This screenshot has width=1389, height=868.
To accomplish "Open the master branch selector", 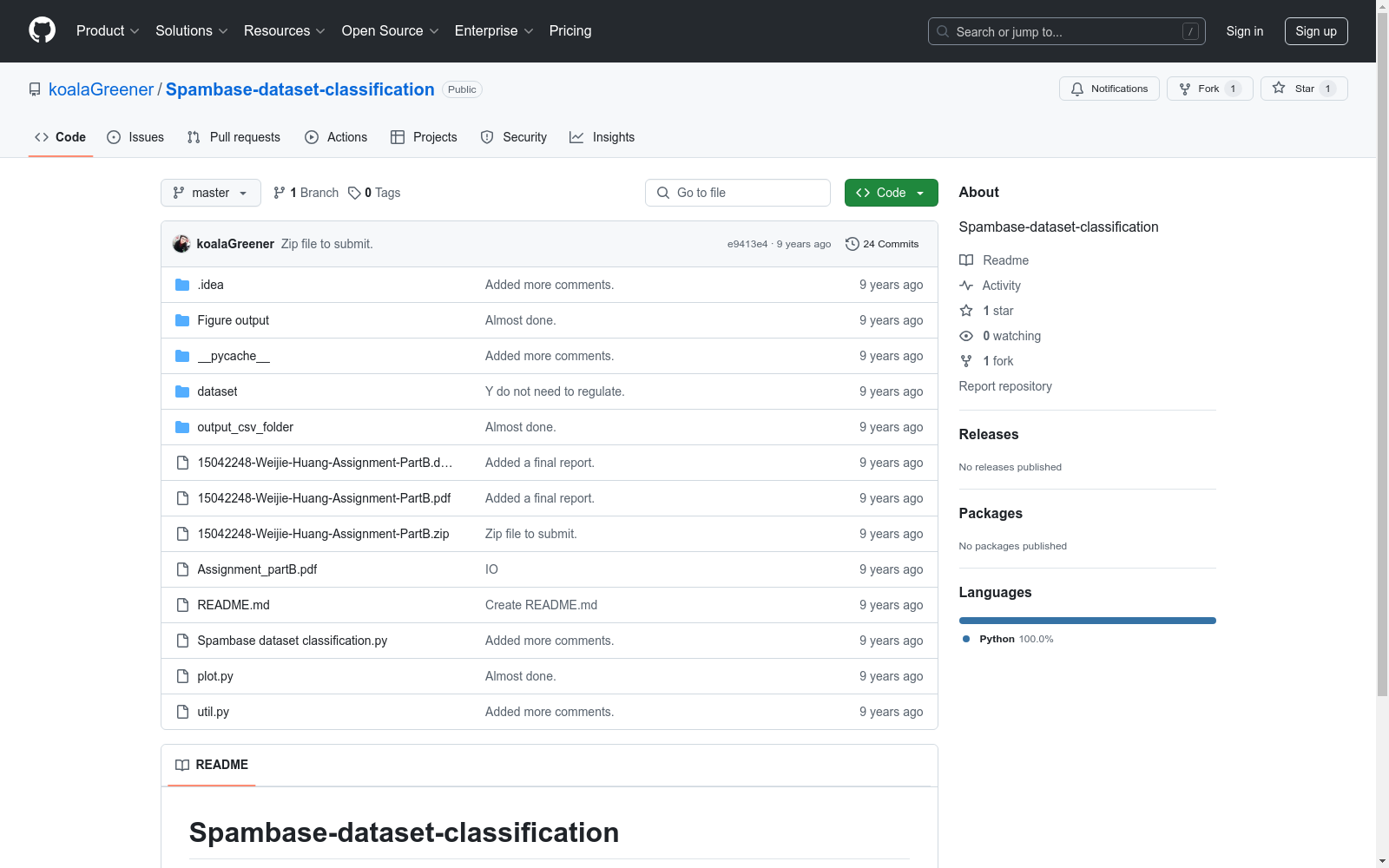I will coord(211,193).
